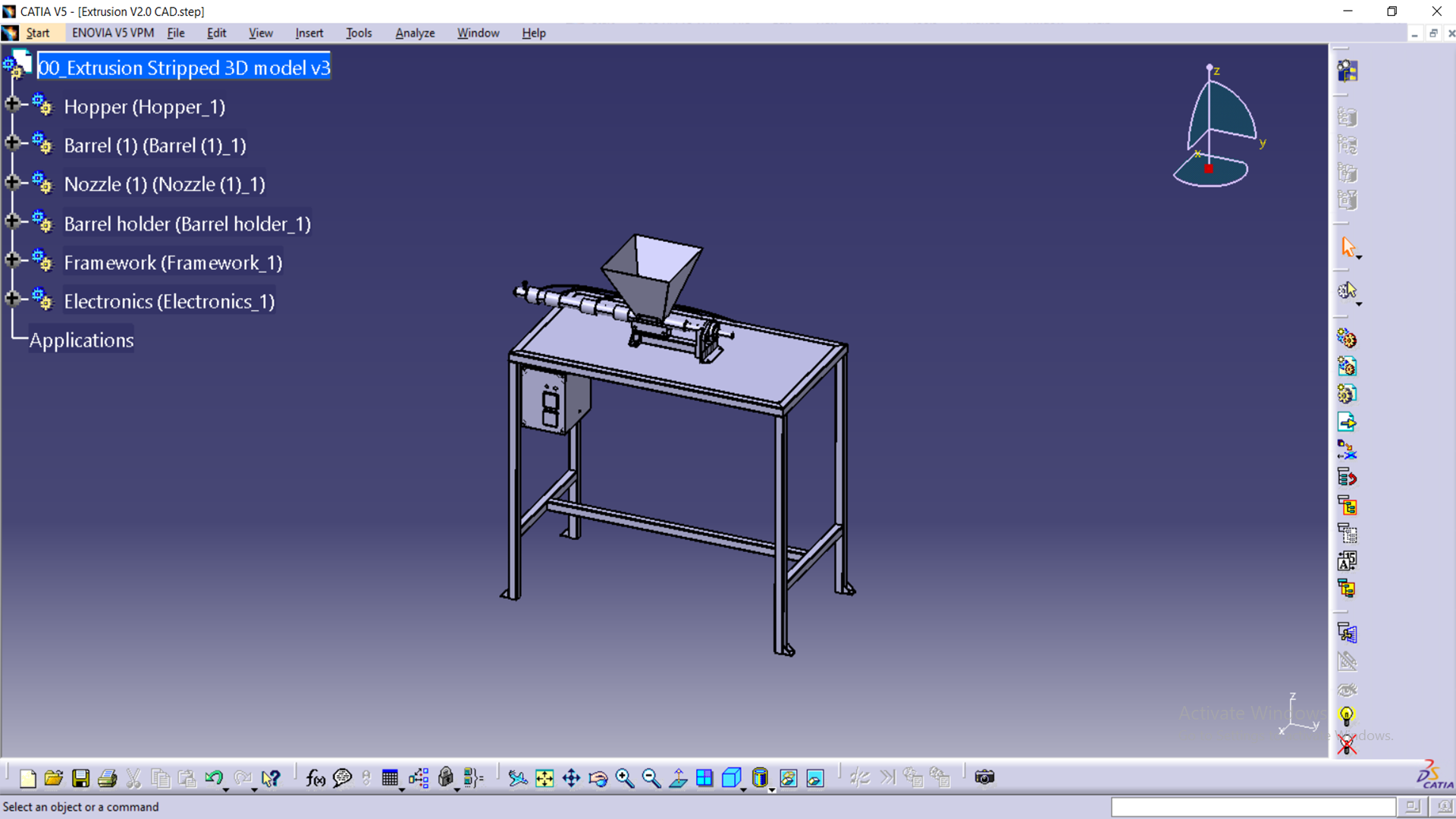Expand the Barrel holder tree node
Screen dimensions: 1456x819
pyautogui.click(x=12, y=221)
